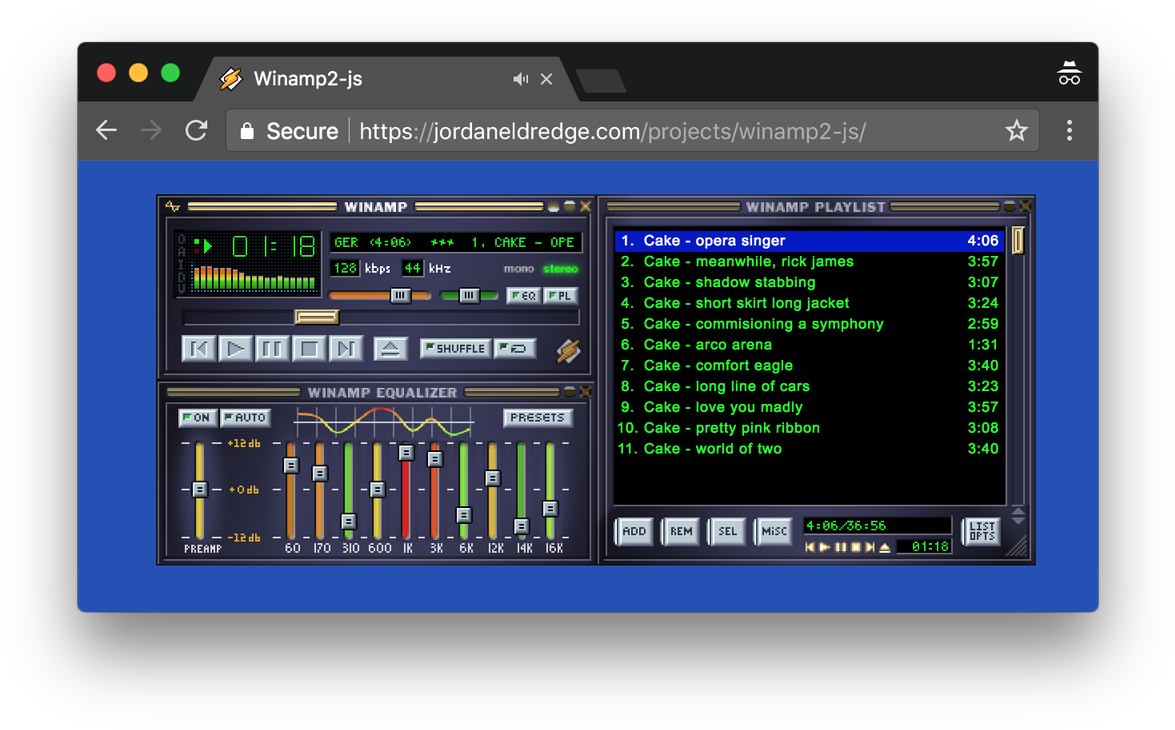Click the orange volume slider handle
The height and width of the screenshot is (730, 1175).
click(x=400, y=296)
